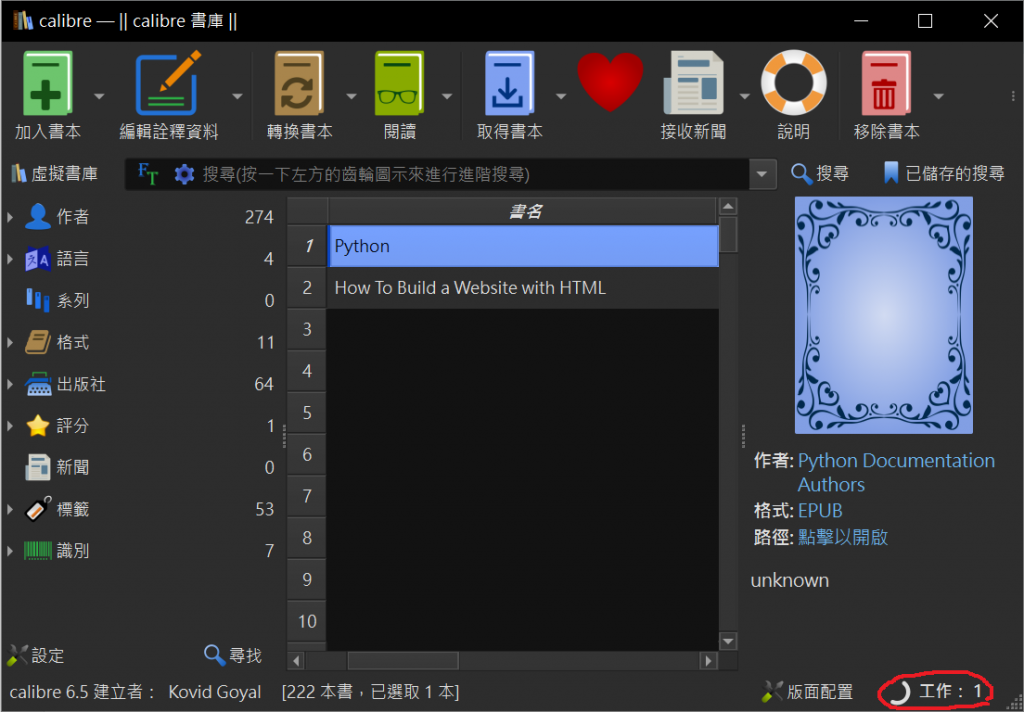
Task: Expand the 識別 identifiers category
Action: (10, 551)
